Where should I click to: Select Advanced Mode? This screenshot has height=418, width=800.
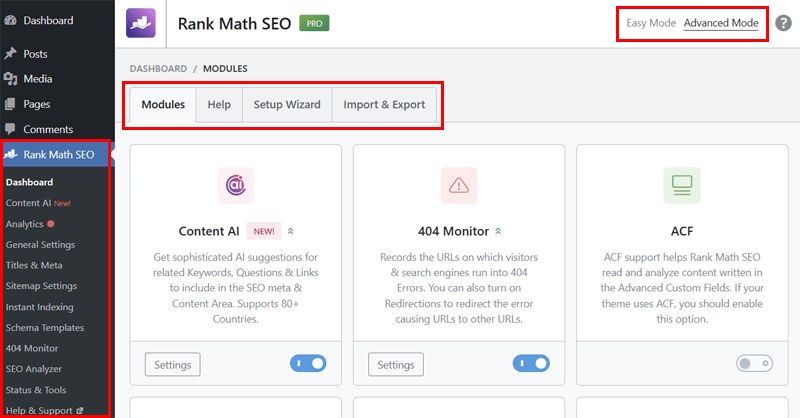pyautogui.click(x=721, y=23)
